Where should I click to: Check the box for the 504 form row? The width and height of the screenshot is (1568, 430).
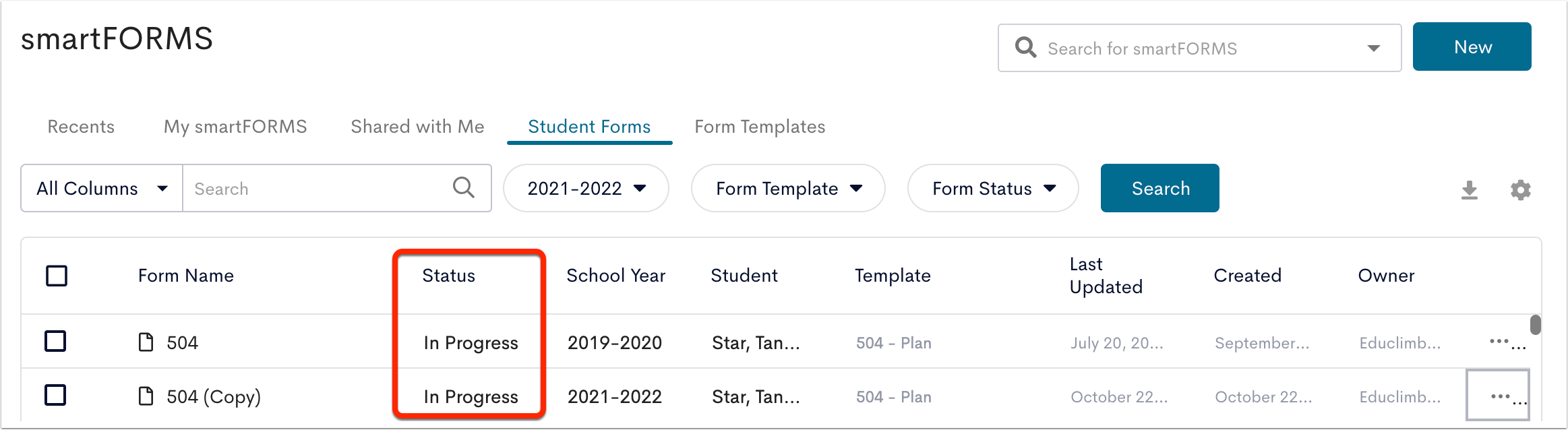(55, 341)
